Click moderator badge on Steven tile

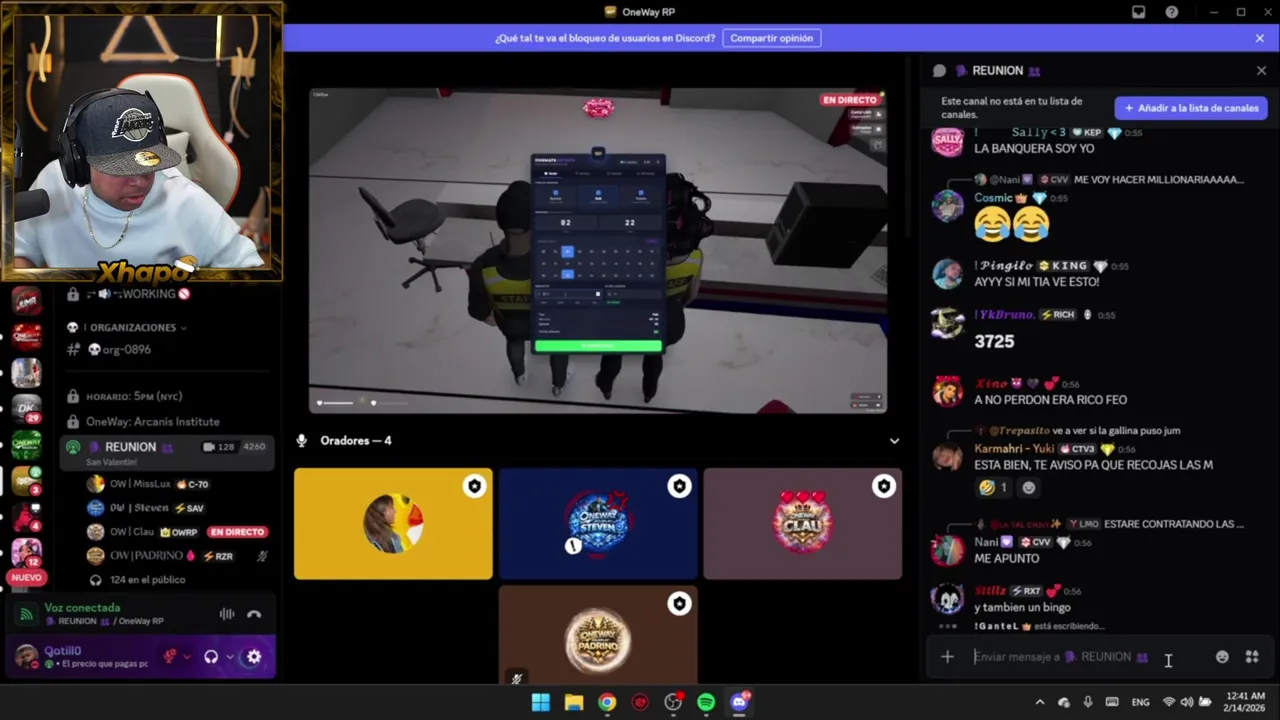679,486
